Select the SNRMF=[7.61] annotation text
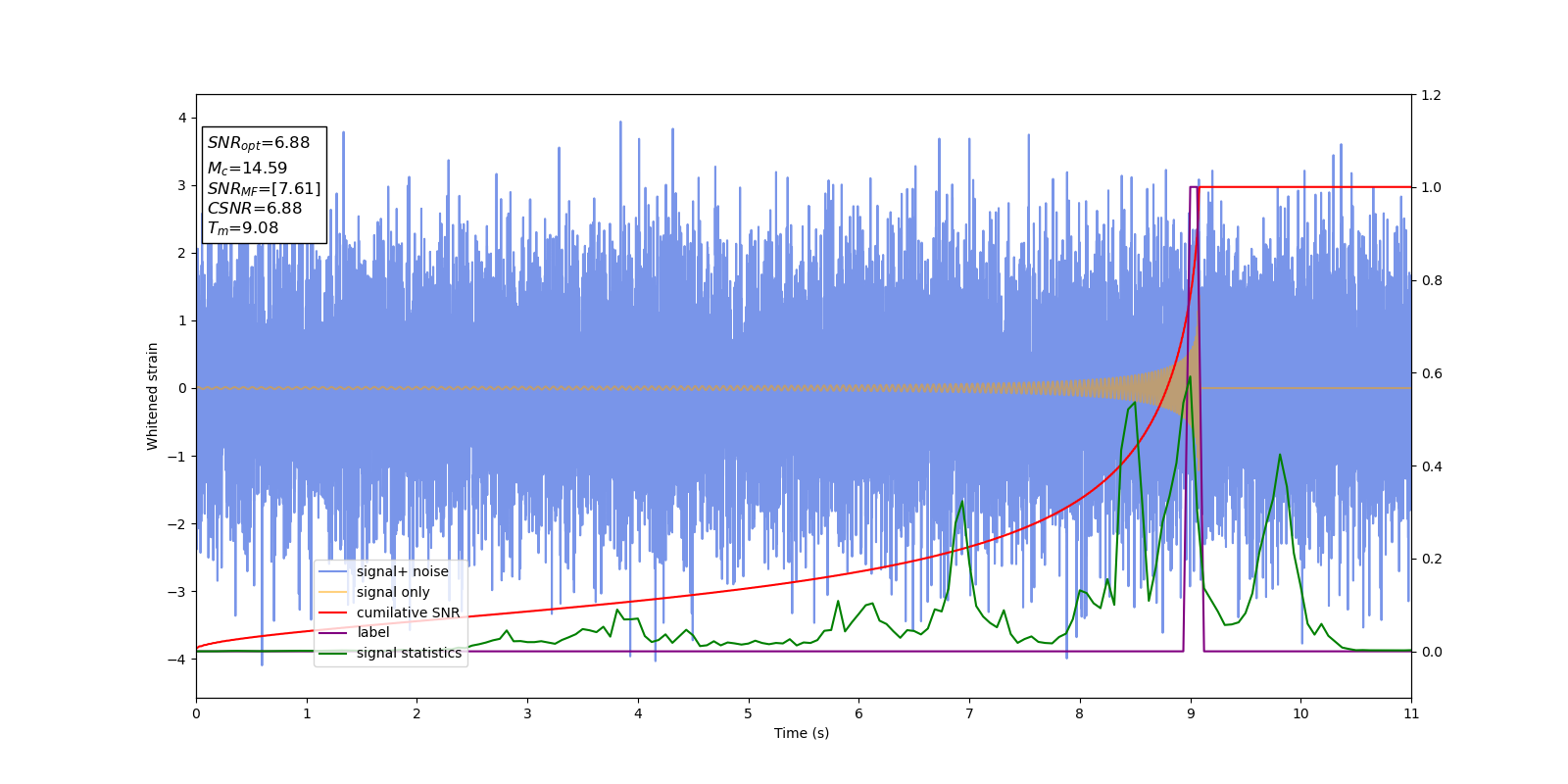 click(264, 189)
